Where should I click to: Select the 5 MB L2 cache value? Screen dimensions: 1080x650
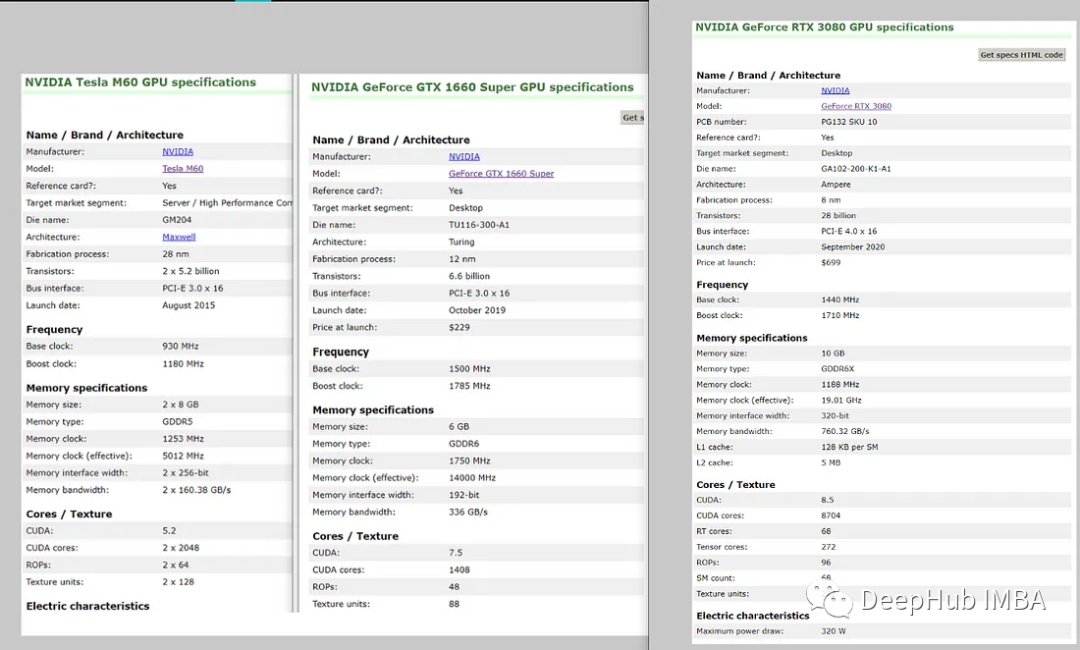(831, 463)
